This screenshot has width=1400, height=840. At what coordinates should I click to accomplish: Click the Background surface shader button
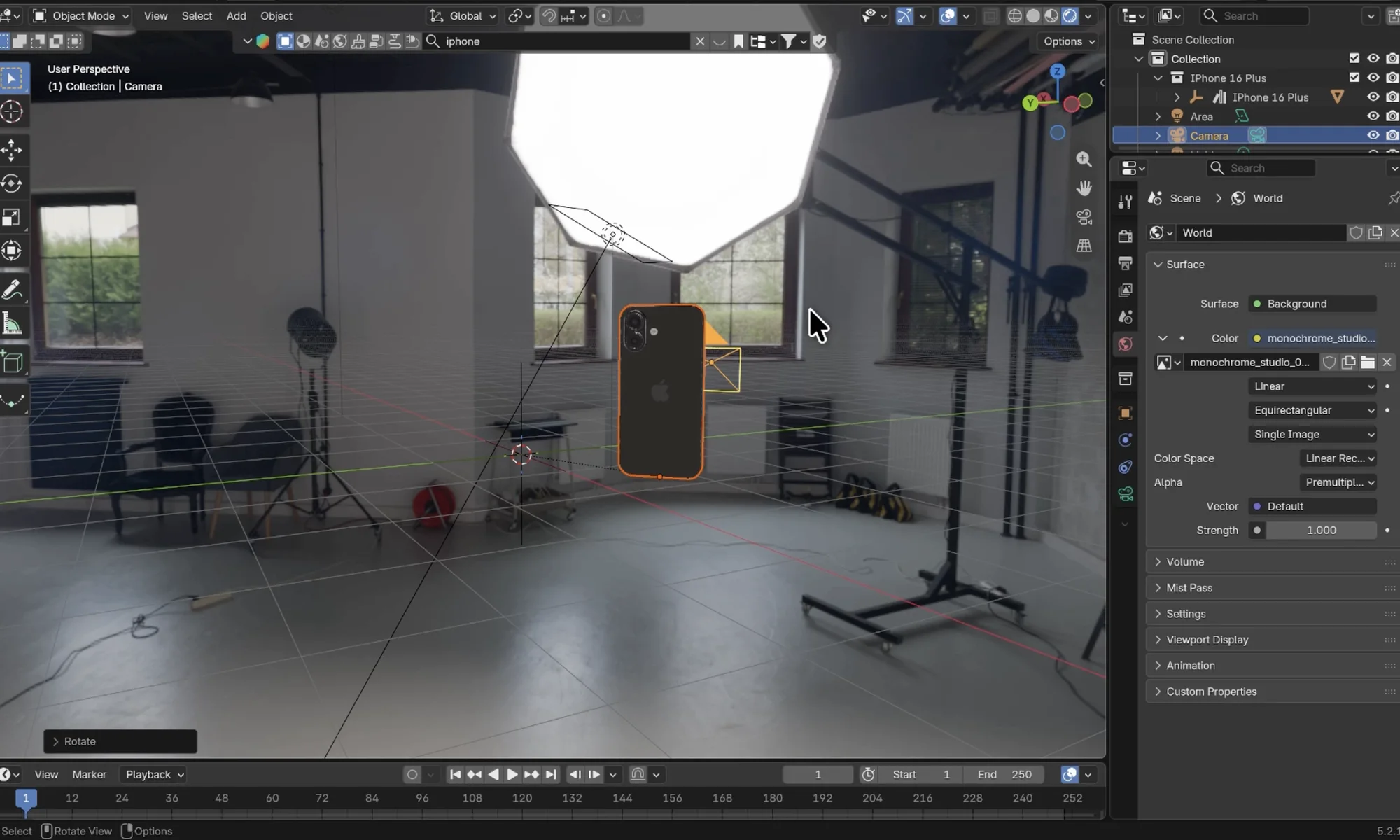1313,304
